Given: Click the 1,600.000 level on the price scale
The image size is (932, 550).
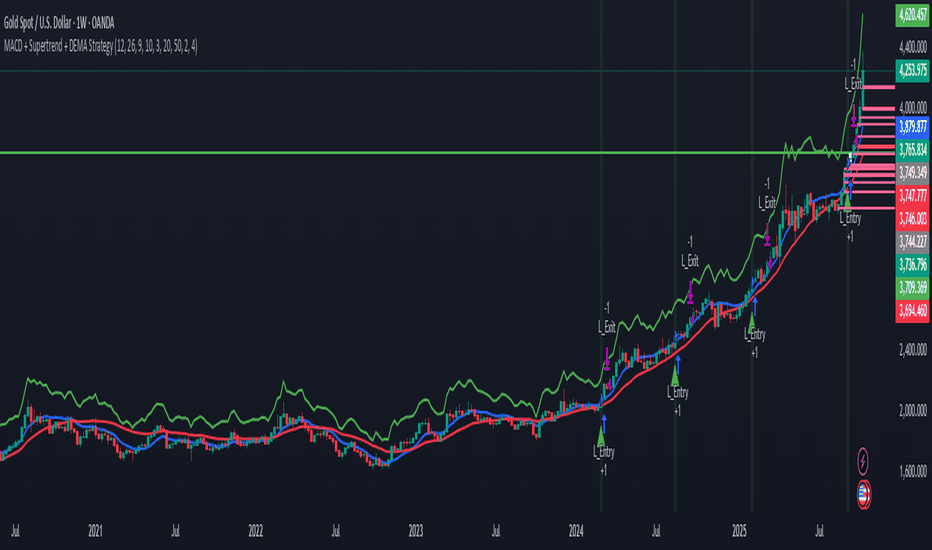Looking at the screenshot, I should pyautogui.click(x=910, y=471).
